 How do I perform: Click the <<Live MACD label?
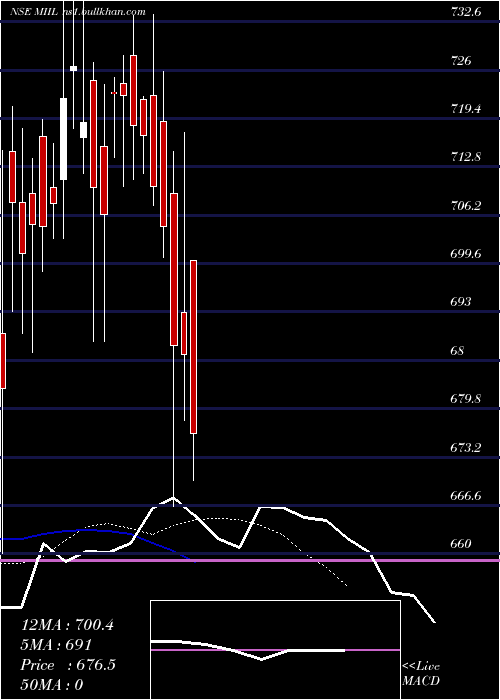coord(421,673)
